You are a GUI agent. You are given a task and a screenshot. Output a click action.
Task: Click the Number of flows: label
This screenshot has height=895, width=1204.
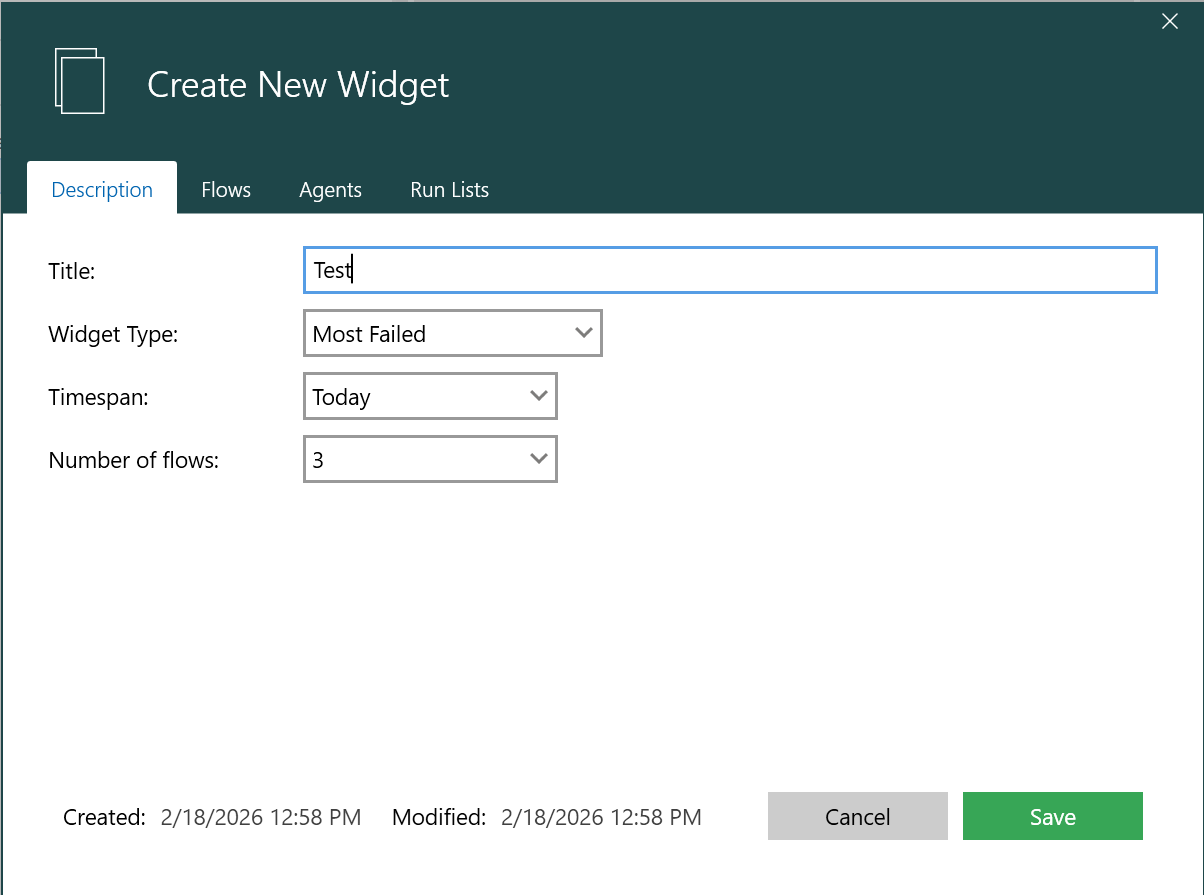pyautogui.click(x=133, y=460)
